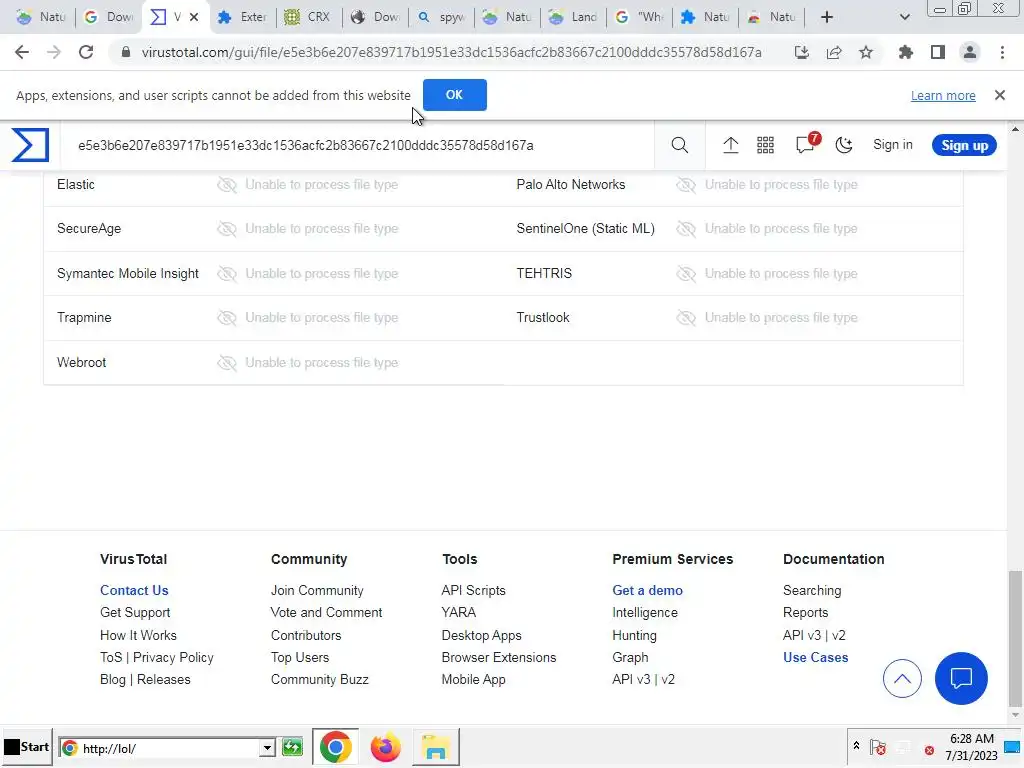Screen dimensions: 1024x768
Task: Open Chrome extensions puzzle icon
Action: pyautogui.click(x=905, y=52)
